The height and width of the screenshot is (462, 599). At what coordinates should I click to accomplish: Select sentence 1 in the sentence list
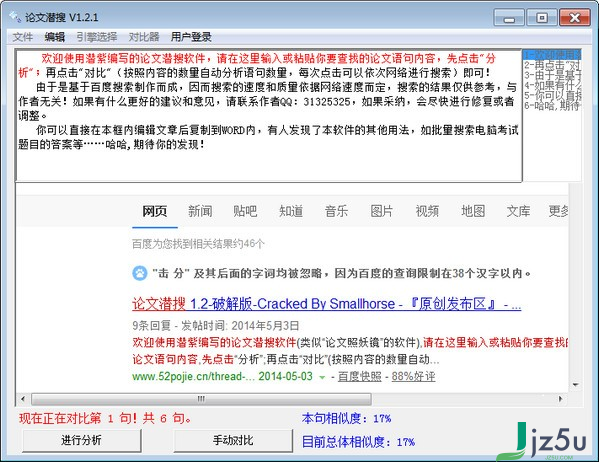click(x=552, y=54)
